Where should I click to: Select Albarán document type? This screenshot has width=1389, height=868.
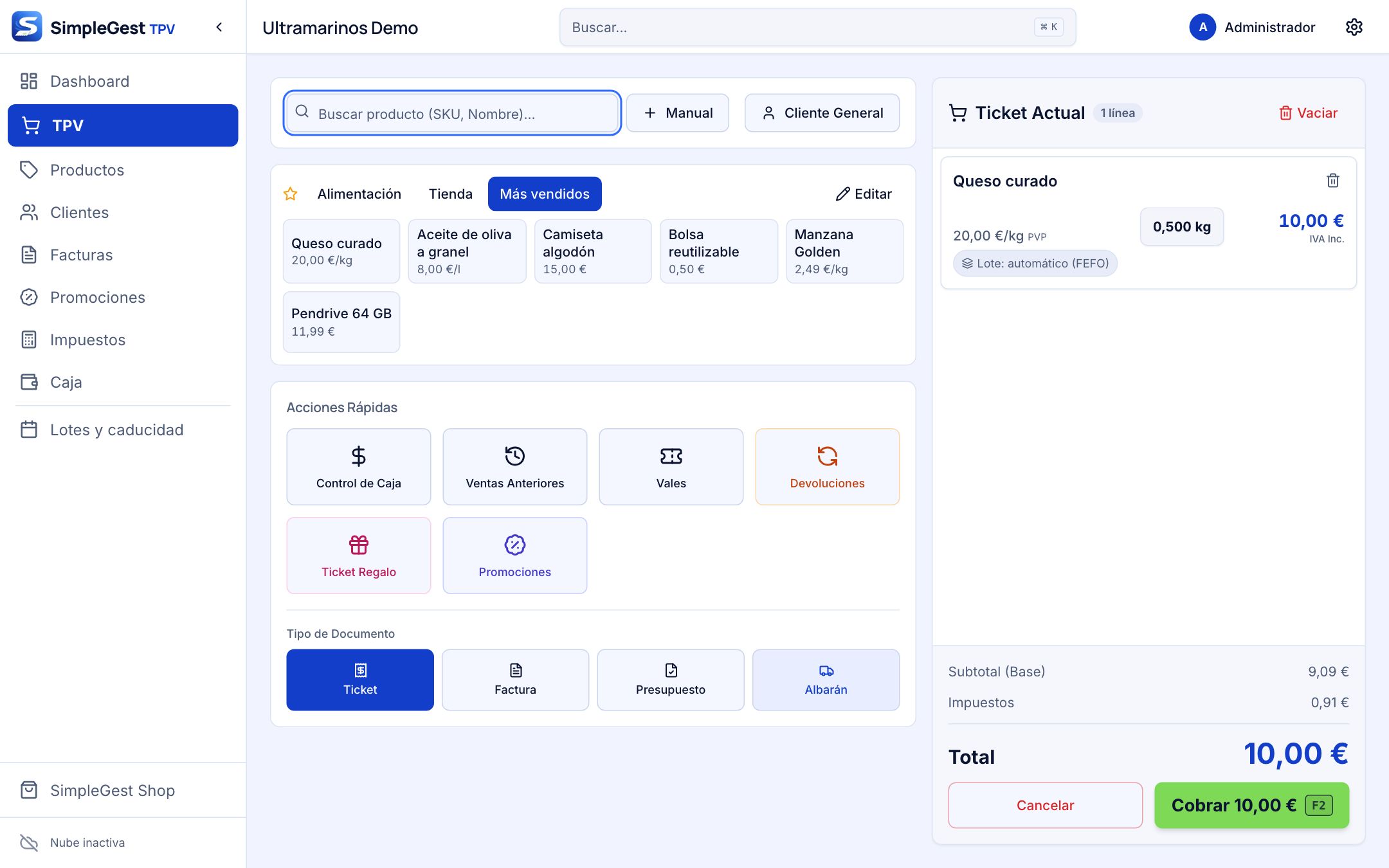pyautogui.click(x=826, y=680)
